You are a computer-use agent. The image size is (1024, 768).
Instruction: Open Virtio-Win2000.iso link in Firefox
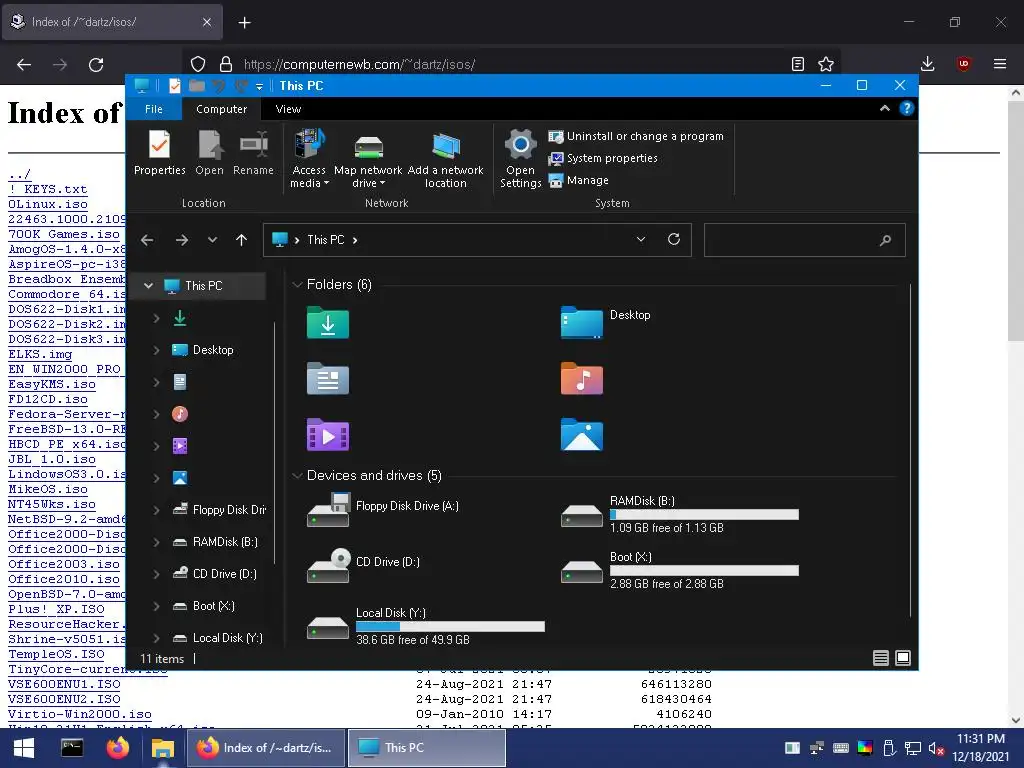tap(80, 714)
